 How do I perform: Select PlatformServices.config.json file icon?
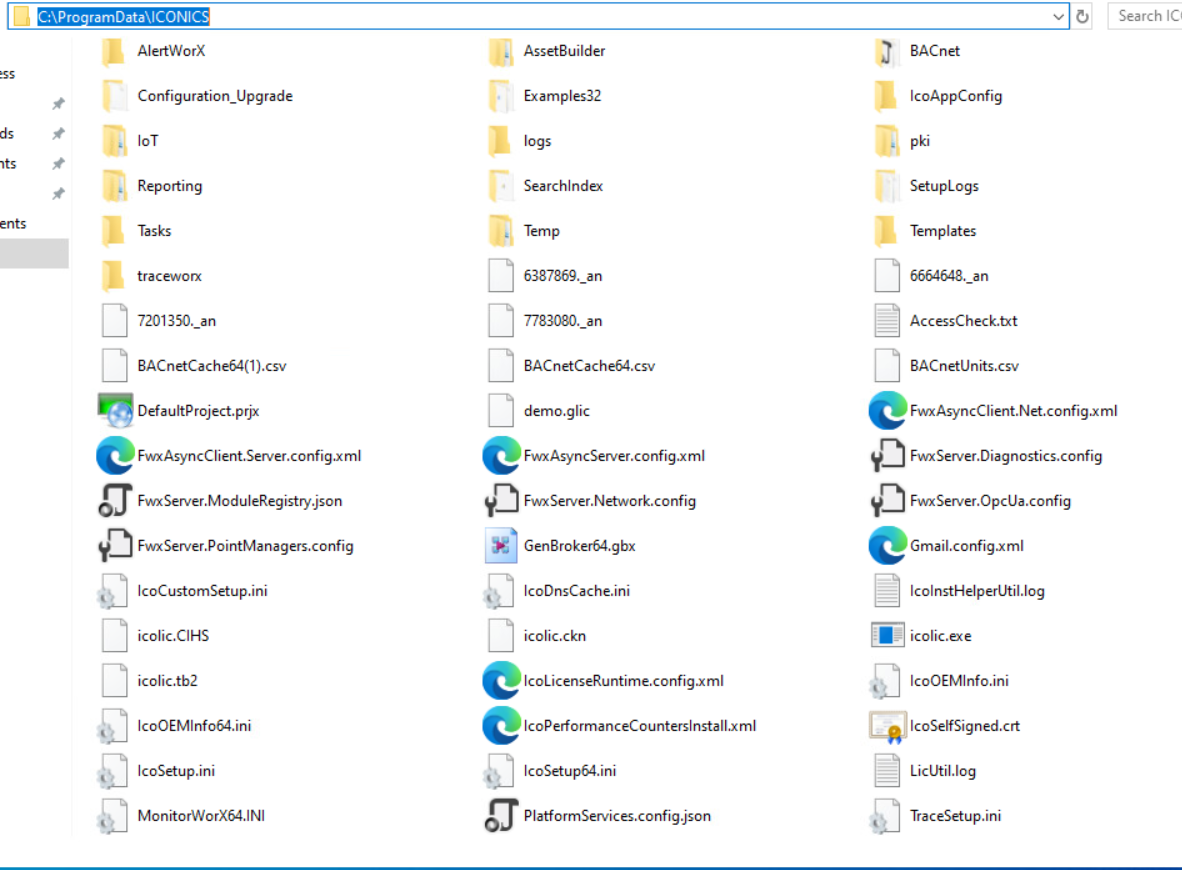pyautogui.click(x=501, y=816)
